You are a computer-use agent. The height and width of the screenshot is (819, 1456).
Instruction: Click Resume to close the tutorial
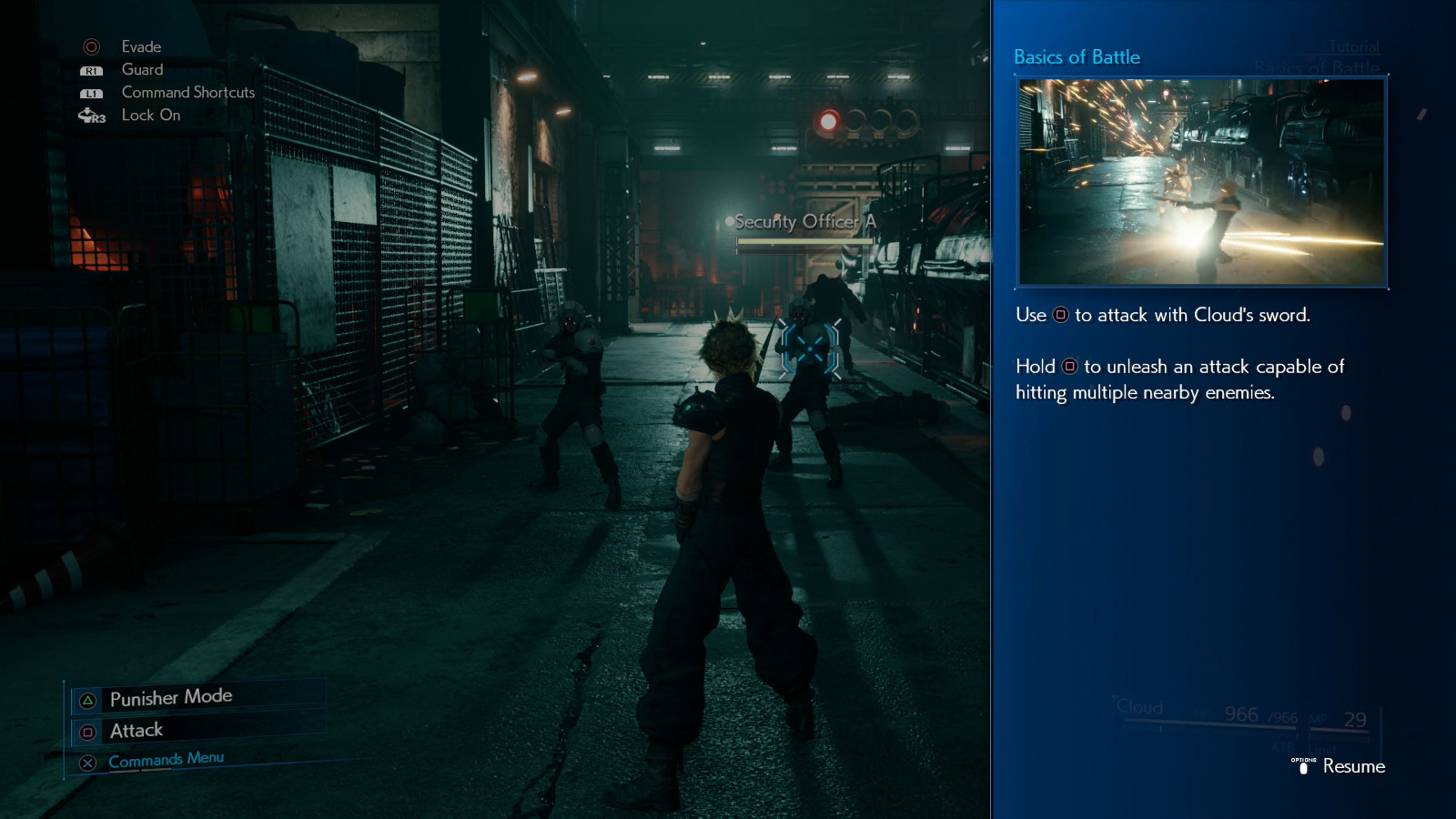(x=1353, y=767)
